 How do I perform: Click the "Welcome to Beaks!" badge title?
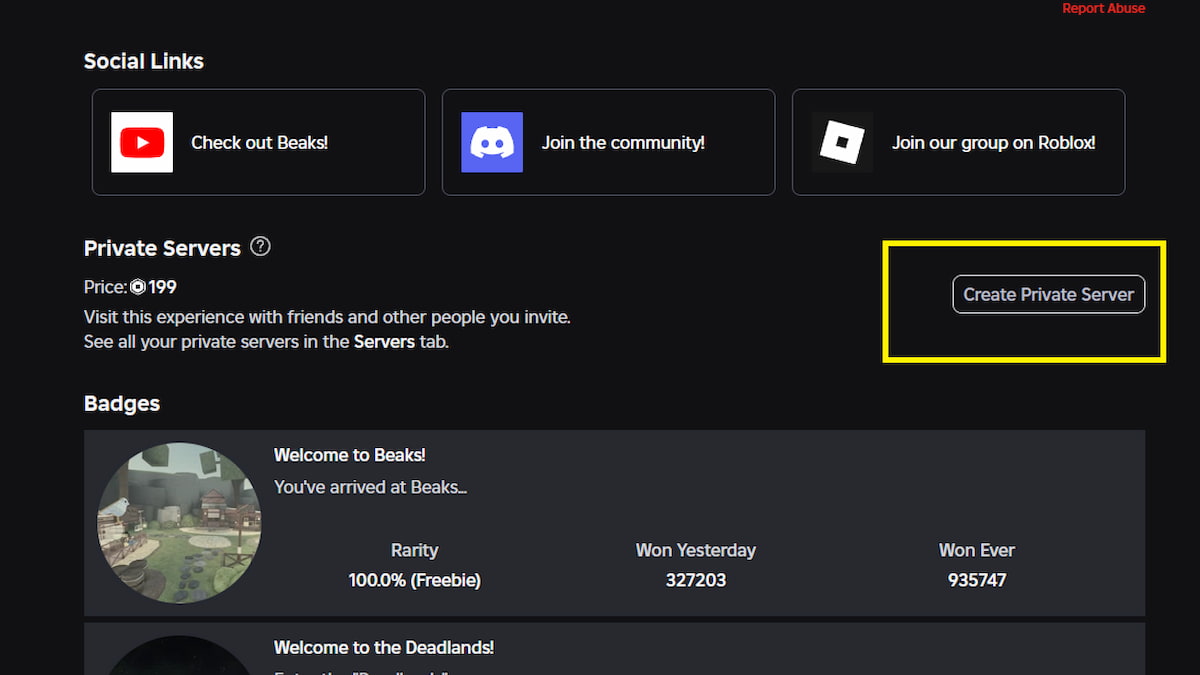pos(350,455)
